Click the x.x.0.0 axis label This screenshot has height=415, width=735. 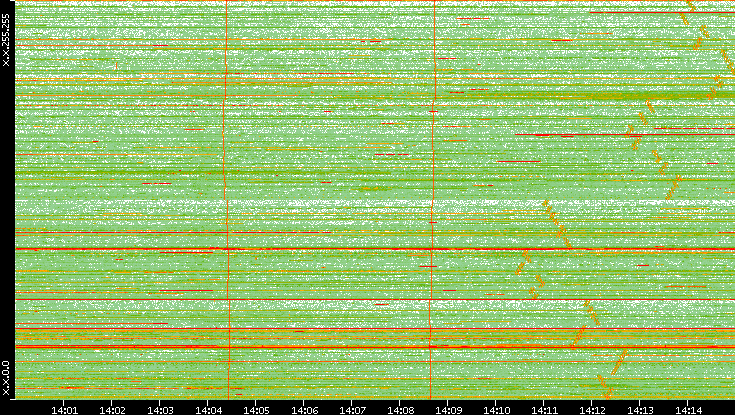[6, 378]
